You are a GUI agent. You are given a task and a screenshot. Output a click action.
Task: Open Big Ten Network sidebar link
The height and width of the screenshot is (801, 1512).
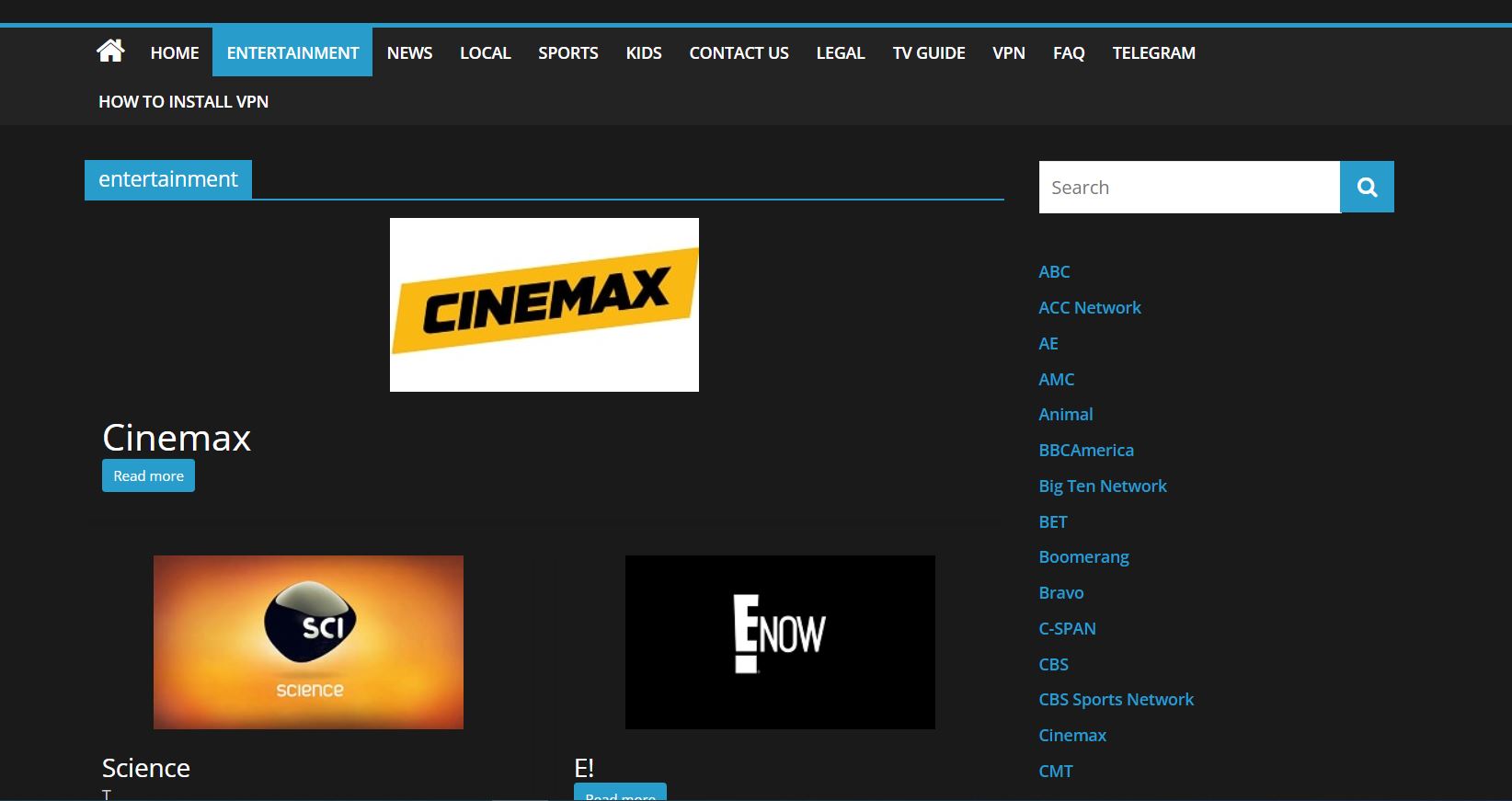point(1103,486)
